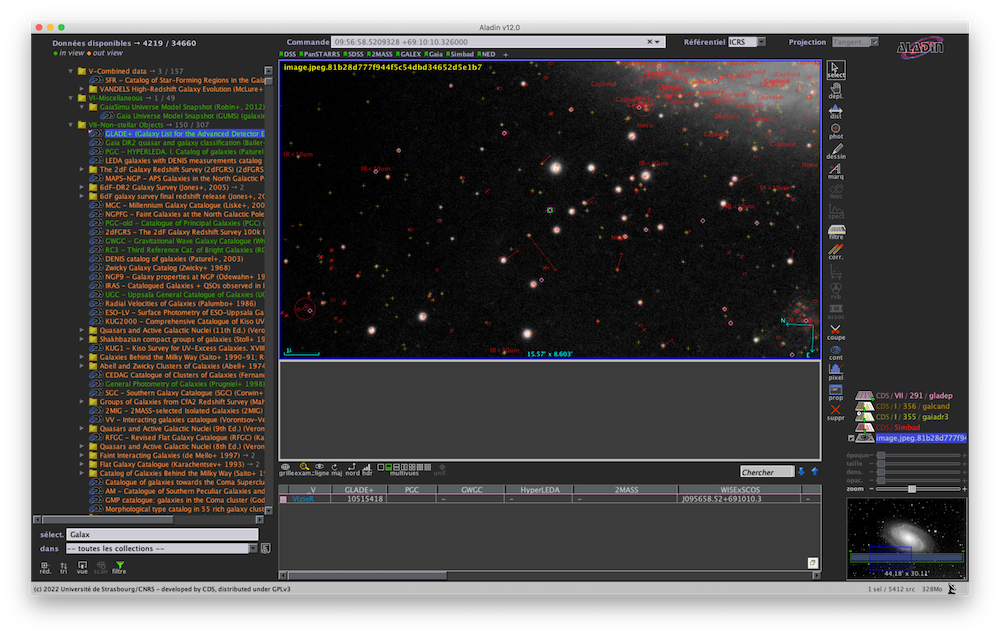Click the Chercher search field
Viewport: 1000px width, 636px height.
pos(767,472)
